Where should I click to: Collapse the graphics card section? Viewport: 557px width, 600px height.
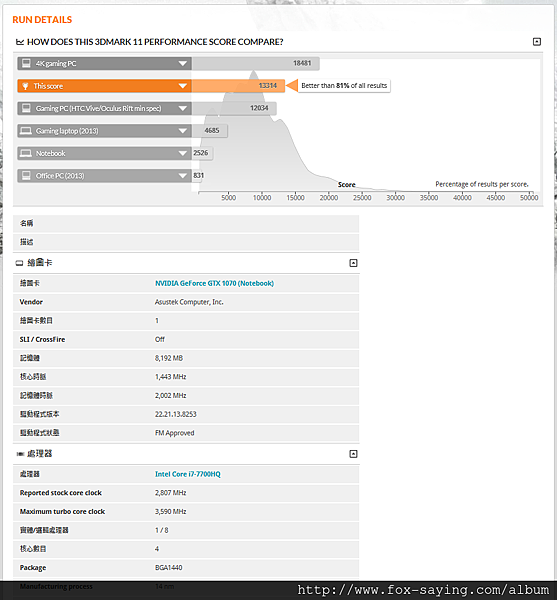pyautogui.click(x=353, y=263)
